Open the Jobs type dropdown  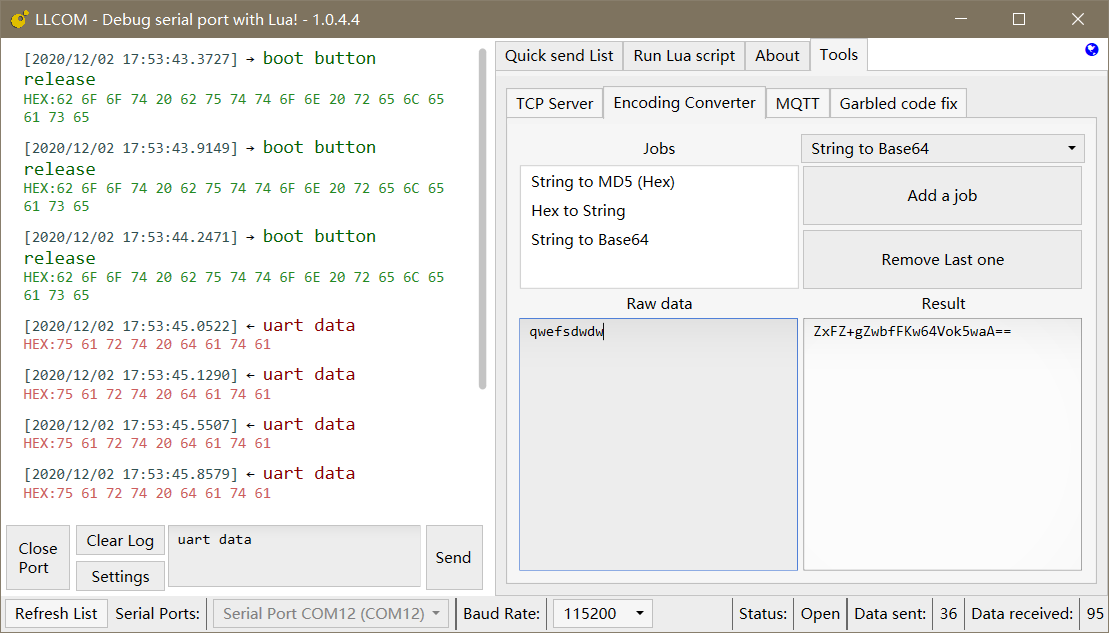click(x=942, y=149)
